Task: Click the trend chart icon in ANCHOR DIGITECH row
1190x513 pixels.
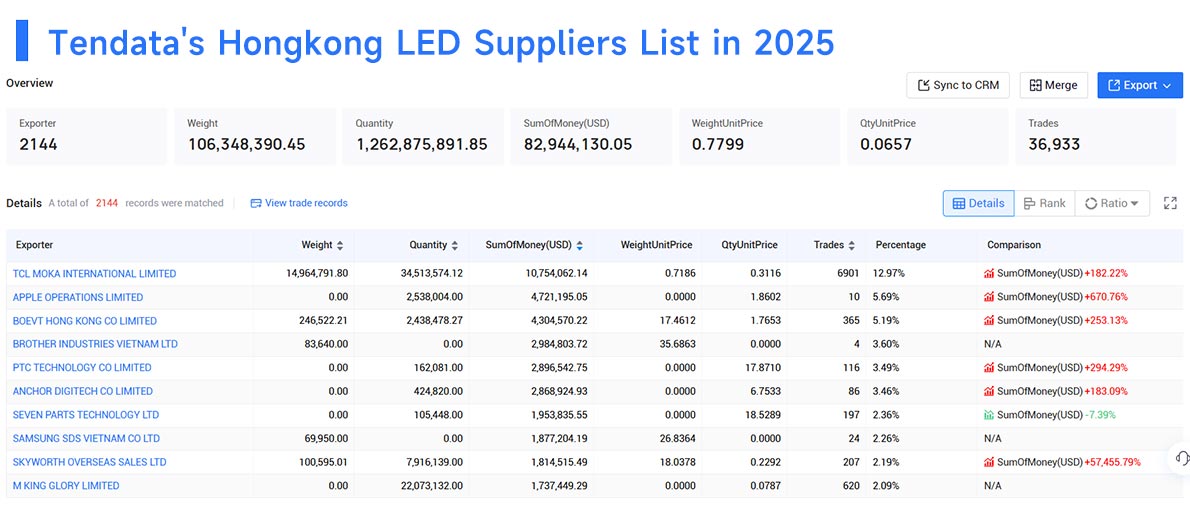Action: (x=989, y=391)
